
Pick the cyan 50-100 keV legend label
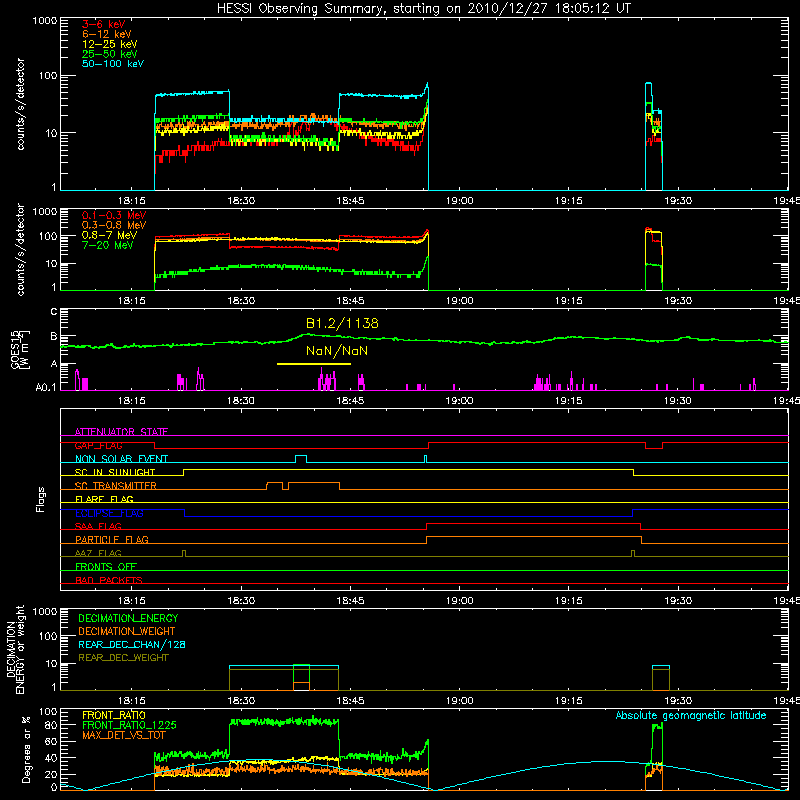[112, 64]
